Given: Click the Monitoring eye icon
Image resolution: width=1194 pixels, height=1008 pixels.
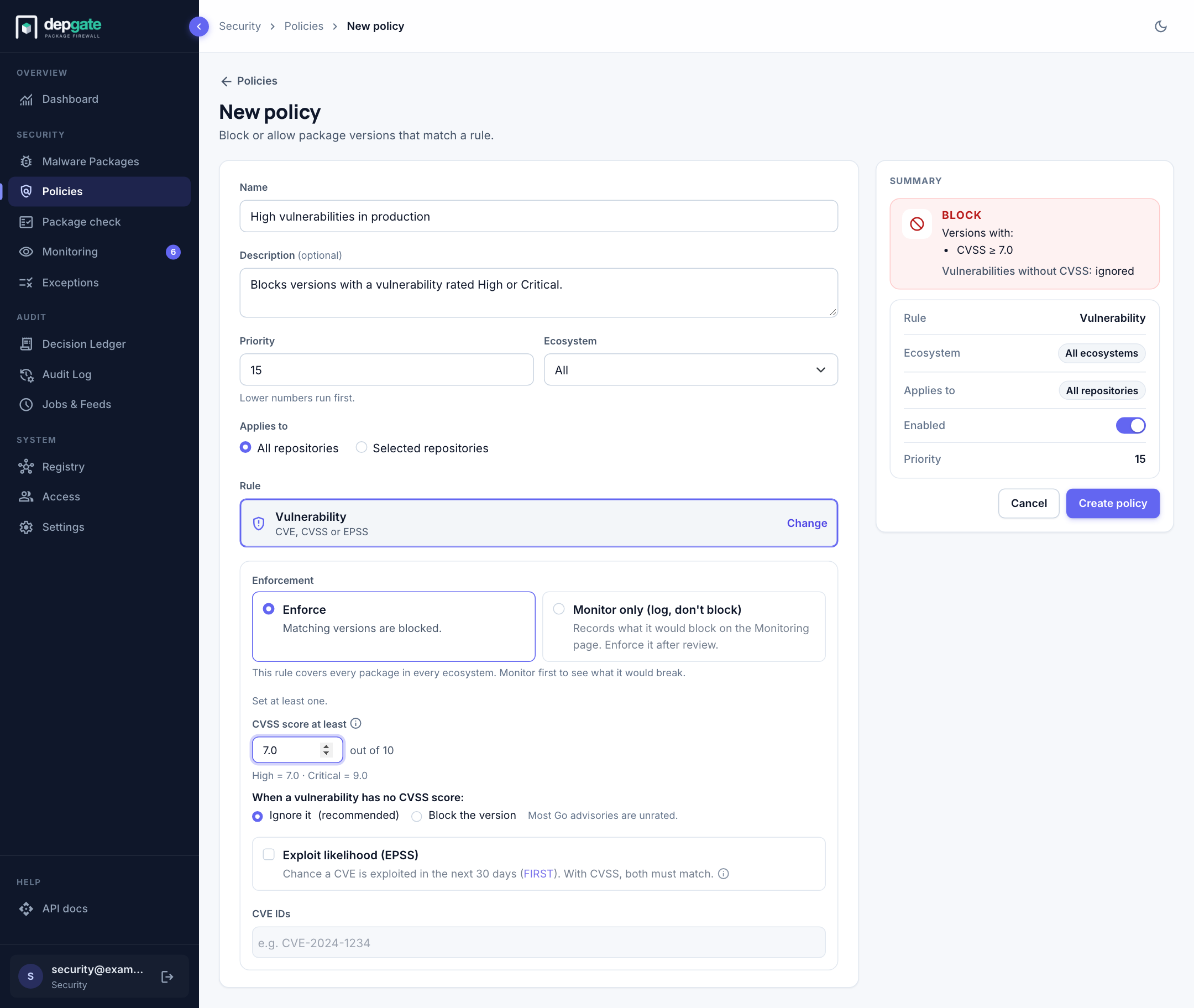Looking at the screenshot, I should click(x=27, y=252).
